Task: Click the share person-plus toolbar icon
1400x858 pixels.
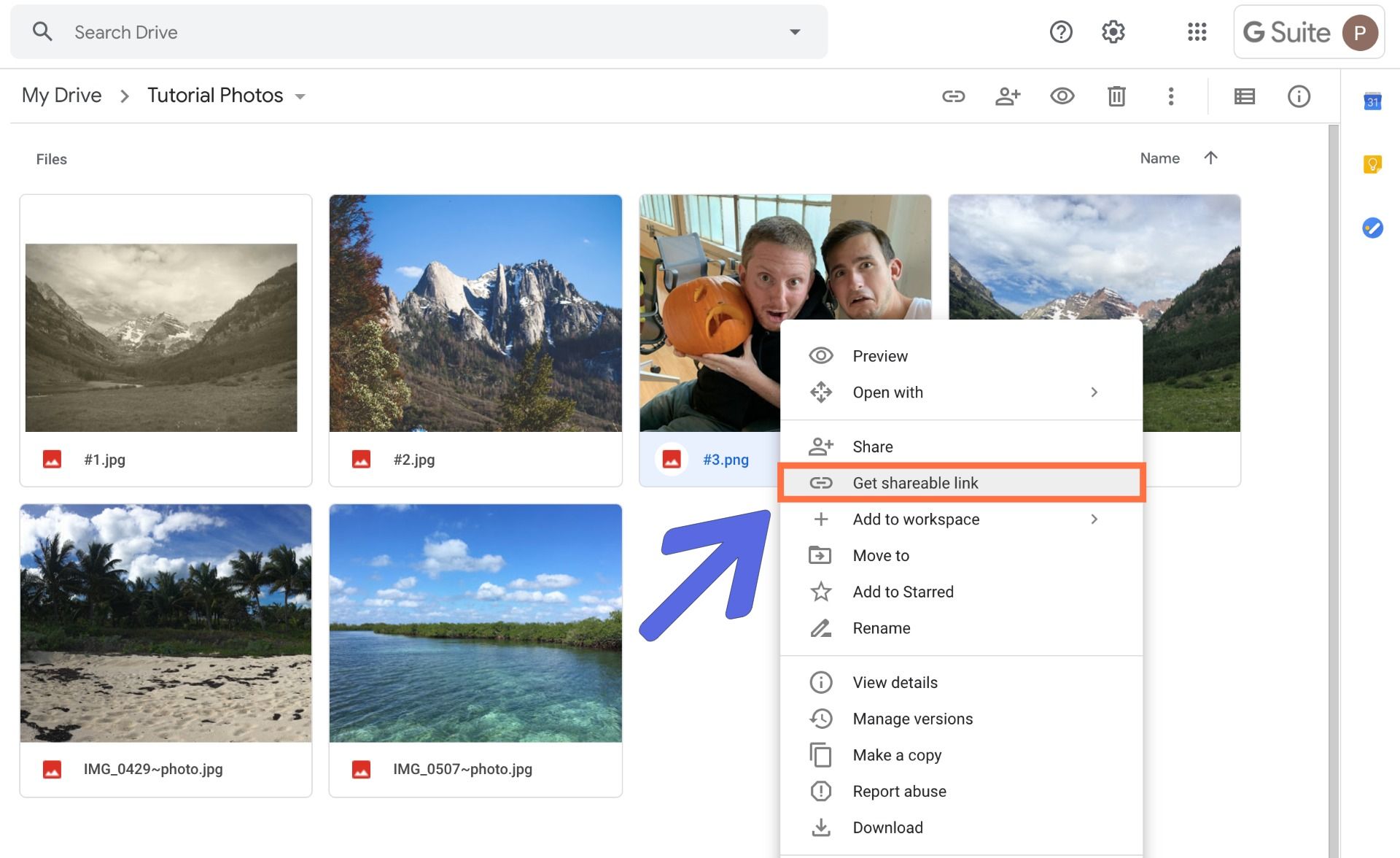Action: 1008,96
